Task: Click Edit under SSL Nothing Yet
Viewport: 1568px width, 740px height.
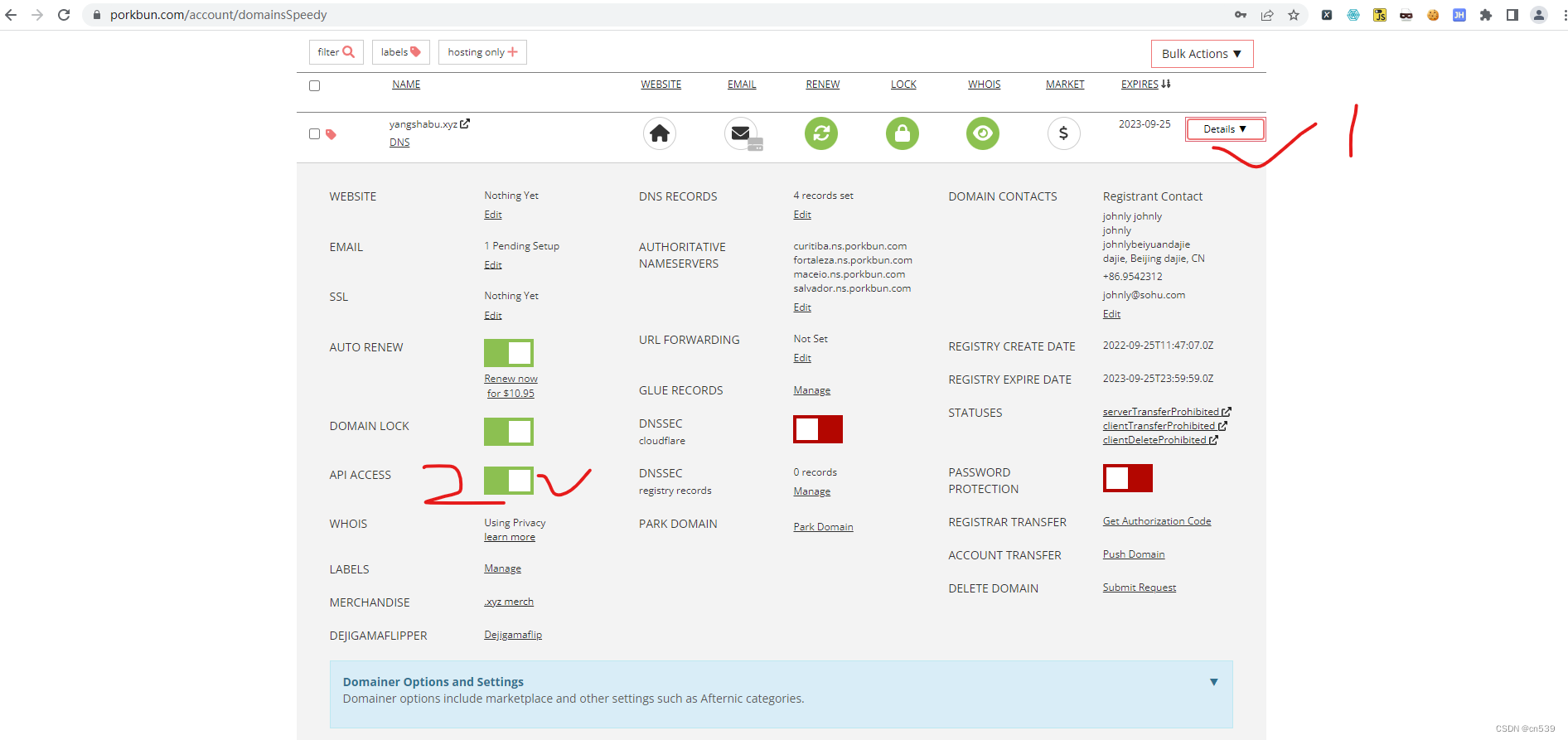Action: [493, 316]
